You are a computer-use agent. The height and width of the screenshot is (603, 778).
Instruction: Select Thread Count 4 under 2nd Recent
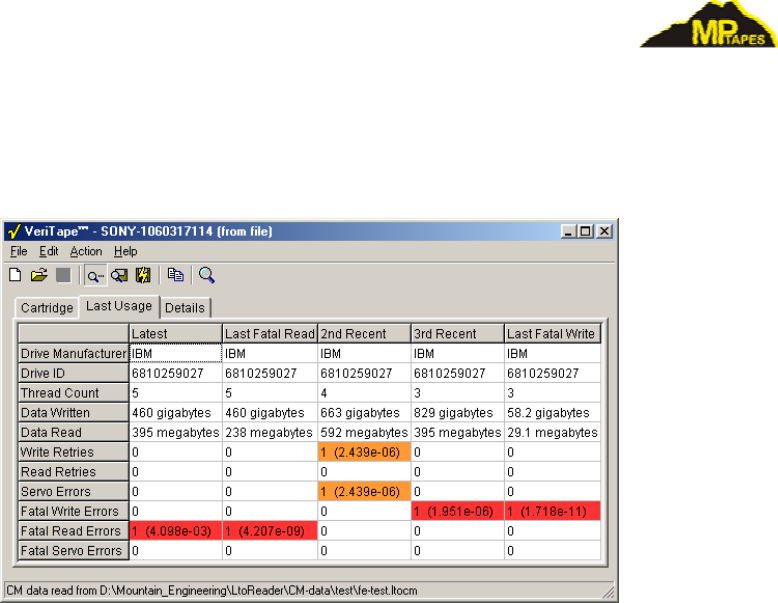click(364, 393)
